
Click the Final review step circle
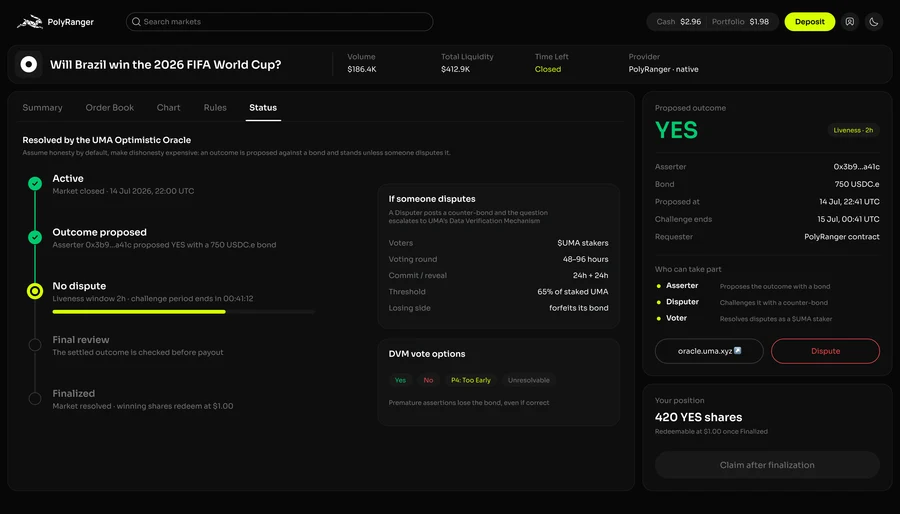coord(35,345)
